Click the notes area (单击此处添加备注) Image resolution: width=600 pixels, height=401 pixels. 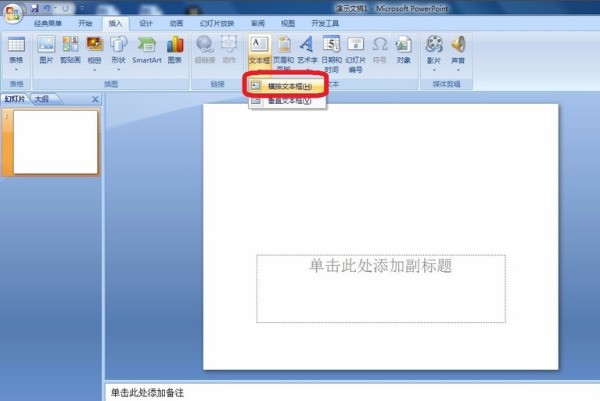pos(352,393)
